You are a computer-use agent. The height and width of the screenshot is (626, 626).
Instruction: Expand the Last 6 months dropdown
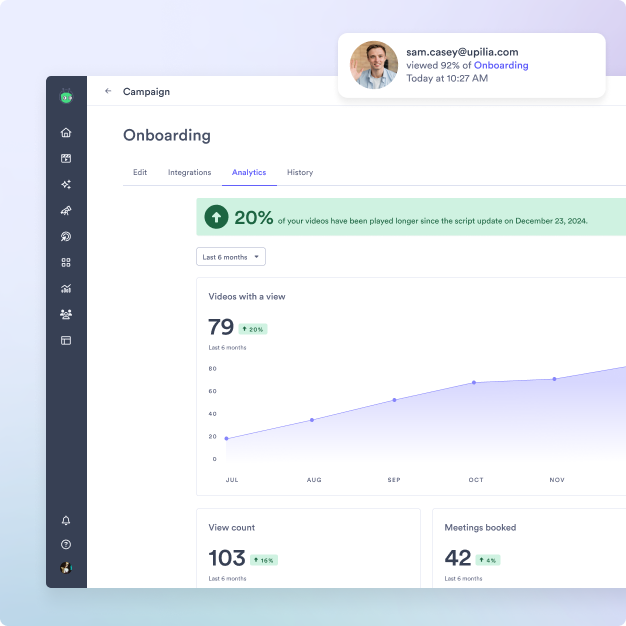click(231, 257)
